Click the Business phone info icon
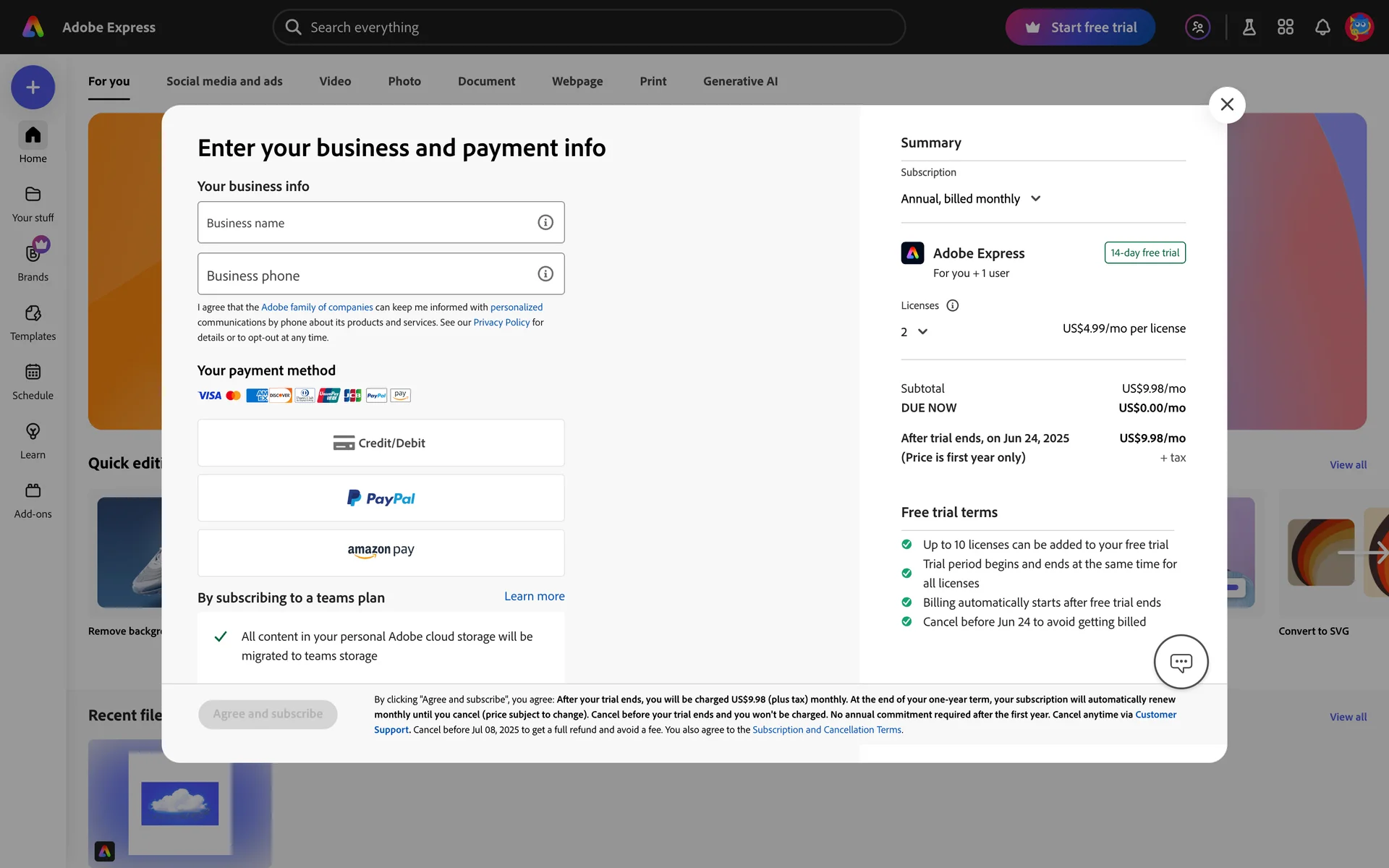The height and width of the screenshot is (868, 1389). pos(545,274)
